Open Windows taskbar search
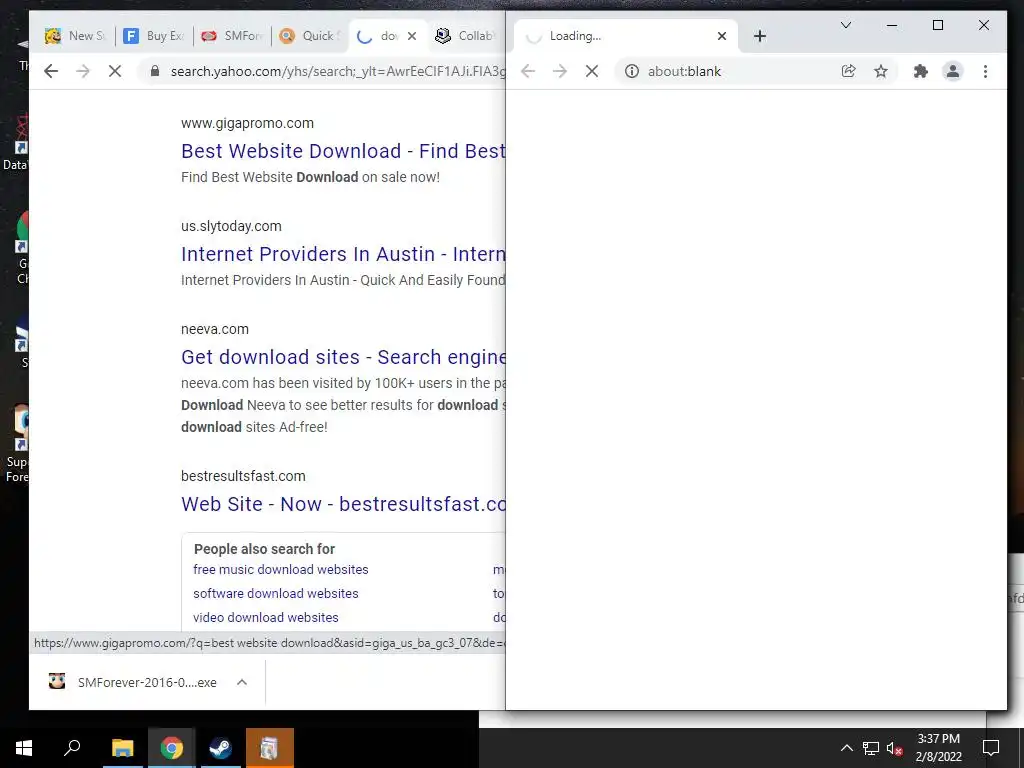The height and width of the screenshot is (768, 1024). tap(72, 748)
